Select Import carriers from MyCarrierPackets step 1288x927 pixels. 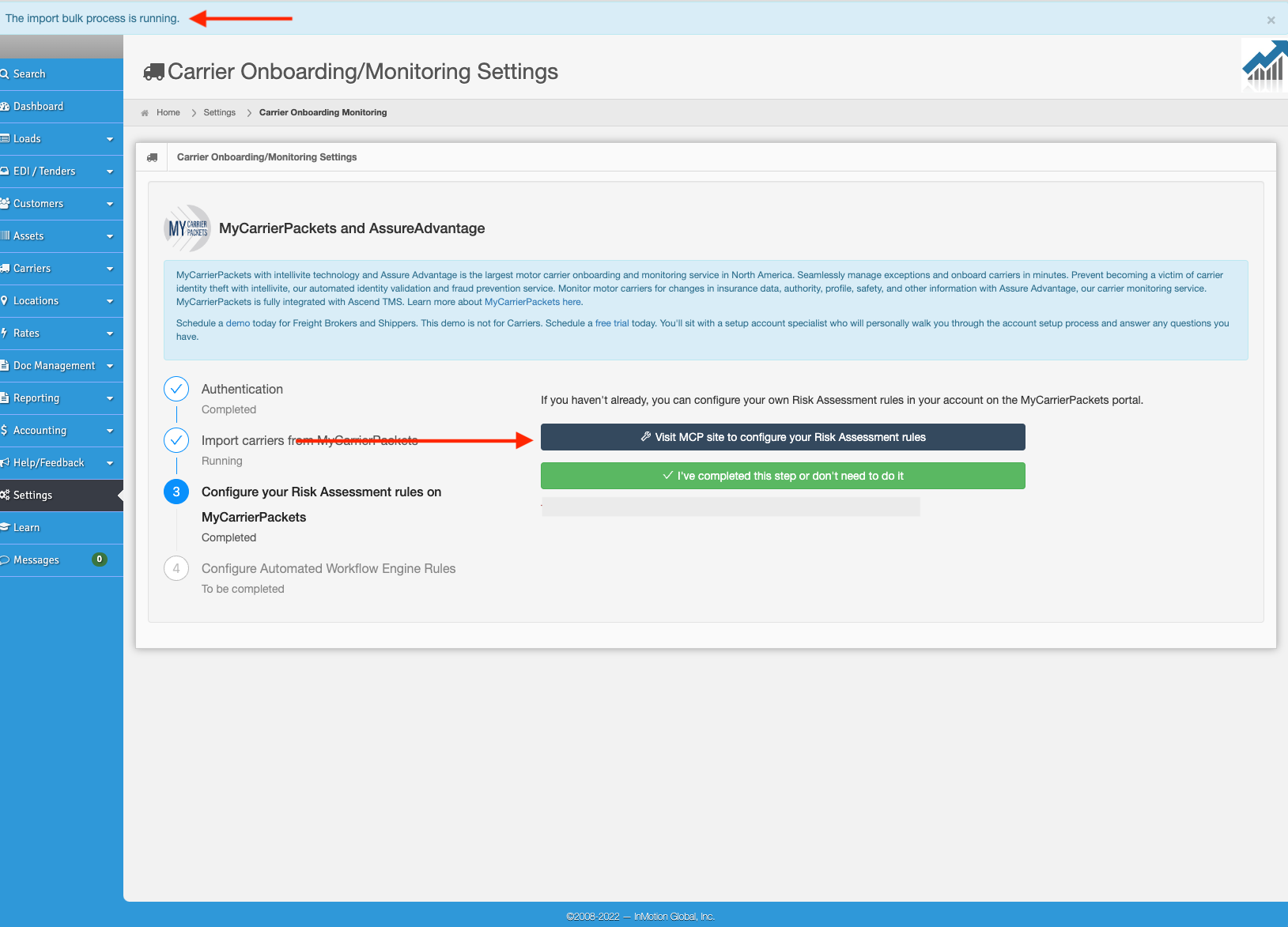tap(310, 440)
